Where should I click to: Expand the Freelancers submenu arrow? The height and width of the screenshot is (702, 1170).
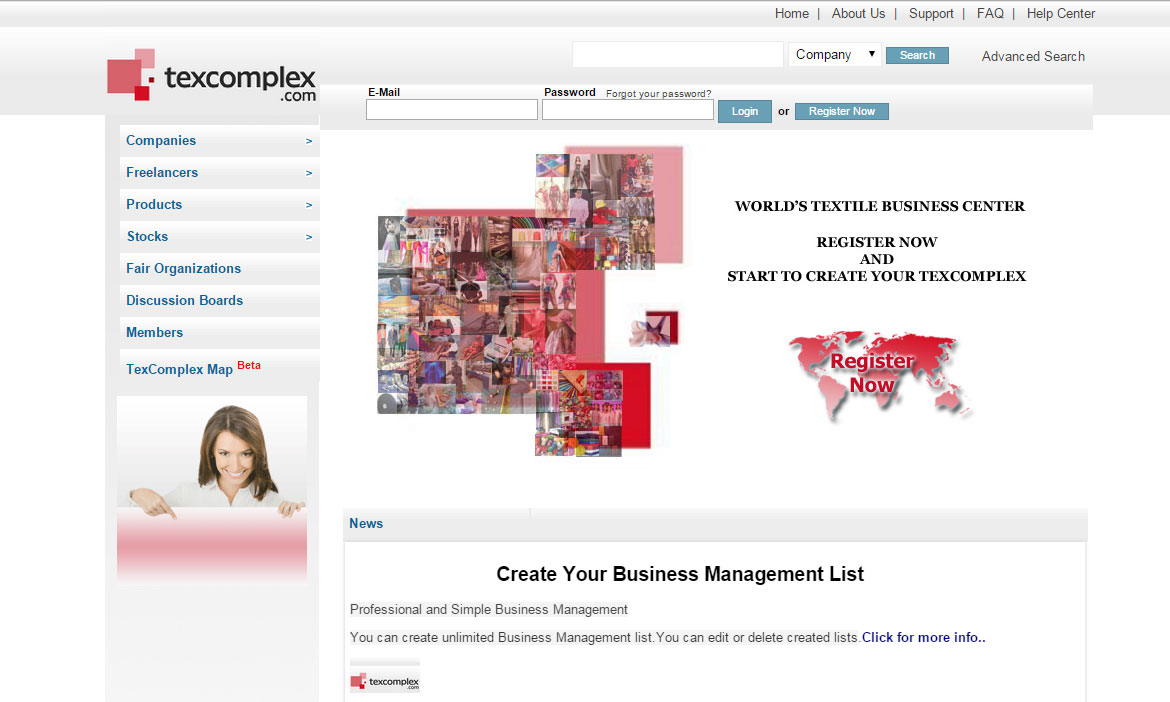tap(309, 173)
